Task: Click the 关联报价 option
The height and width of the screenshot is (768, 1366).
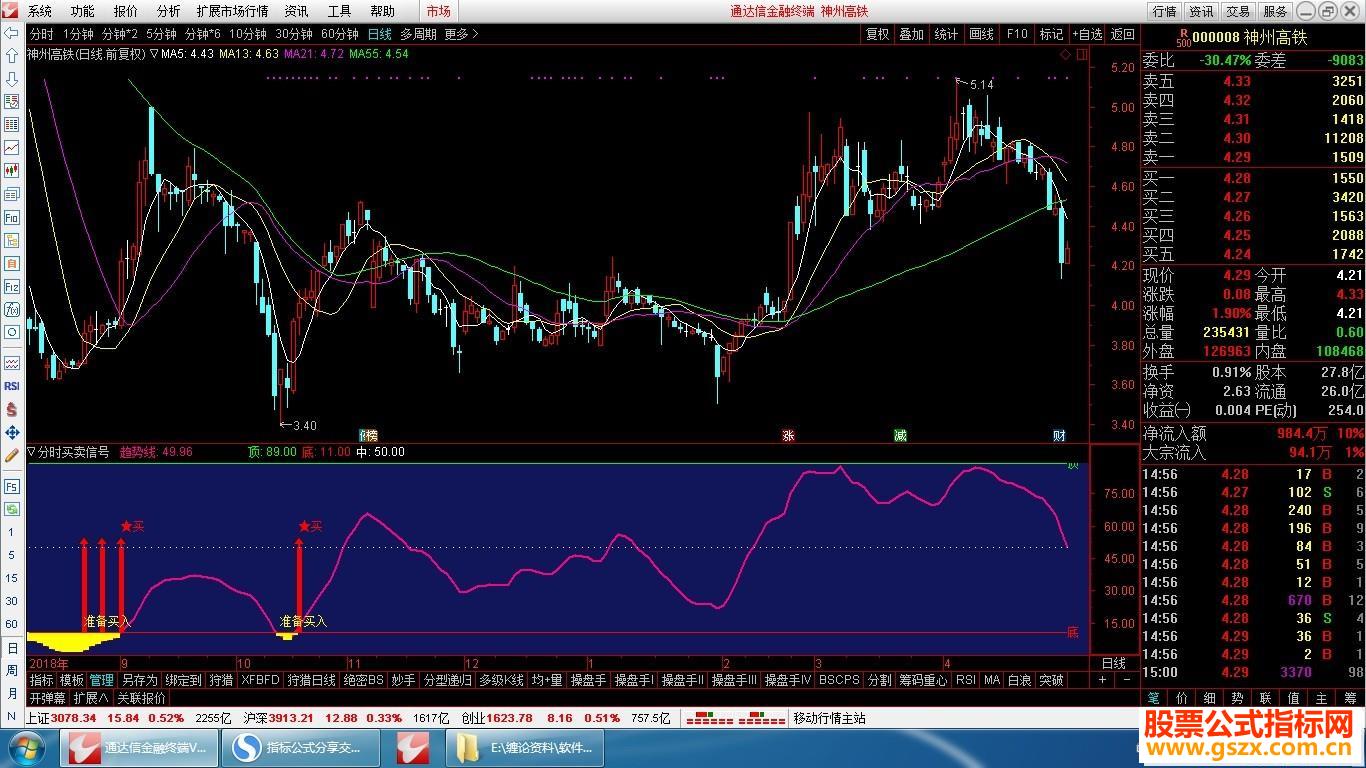Action: point(142,698)
